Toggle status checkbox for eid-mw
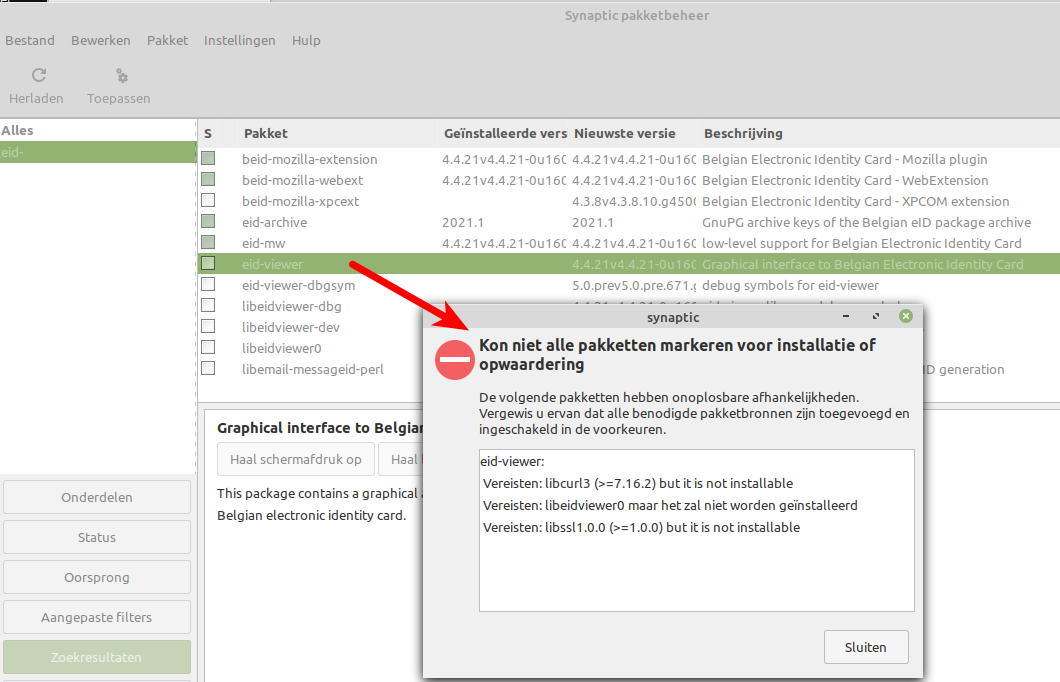 (x=208, y=242)
